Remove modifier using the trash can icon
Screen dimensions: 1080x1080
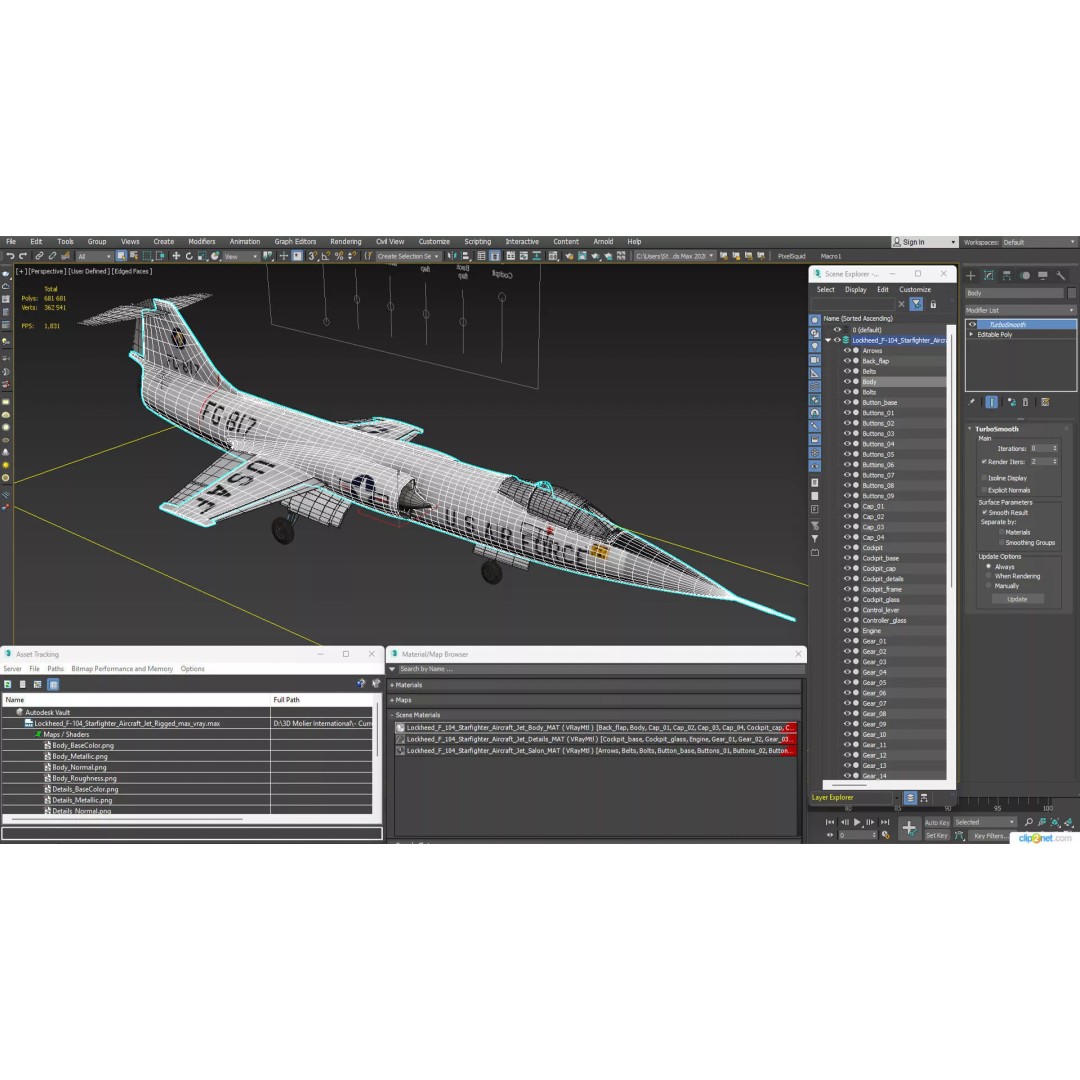click(x=1025, y=402)
